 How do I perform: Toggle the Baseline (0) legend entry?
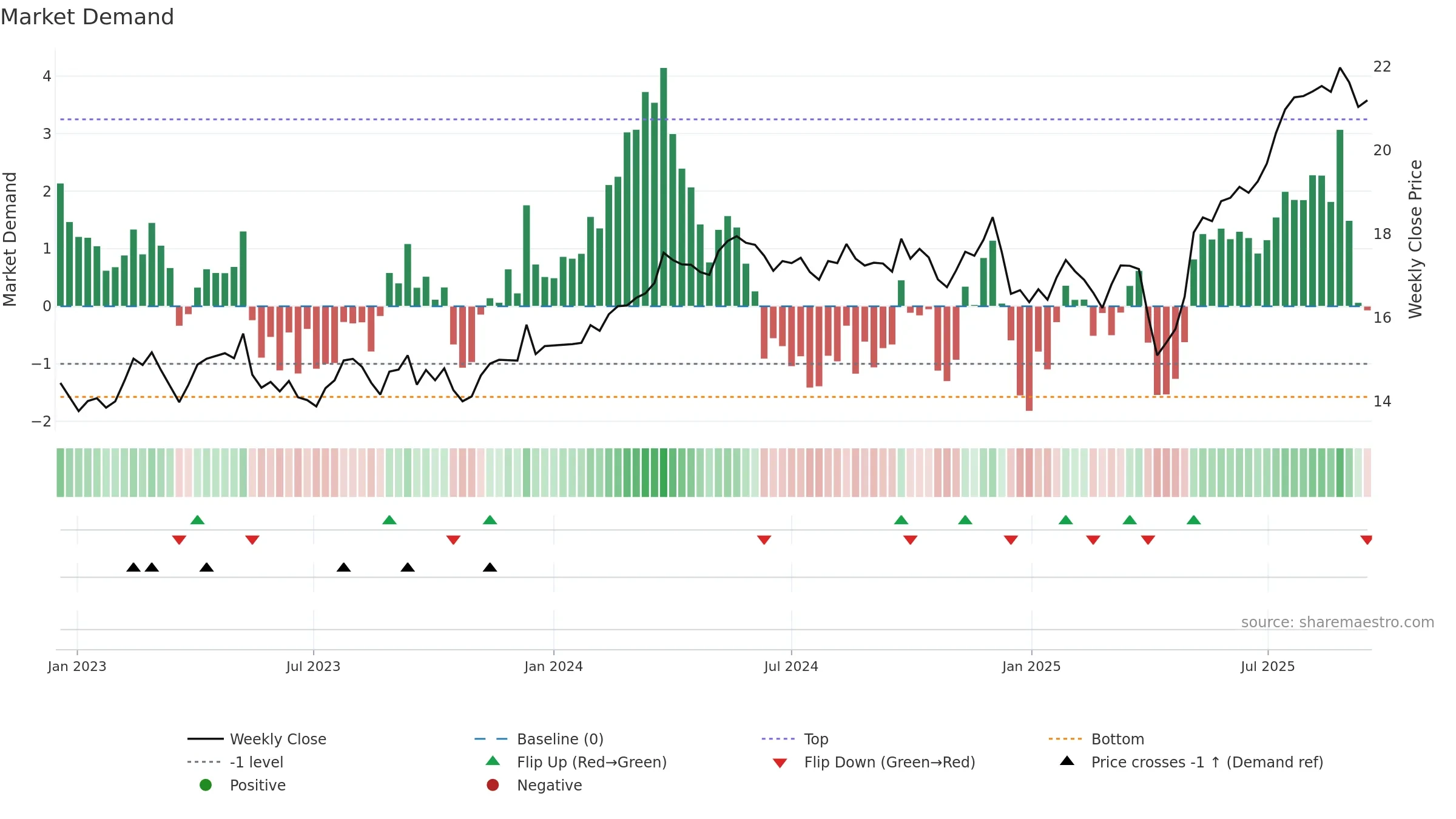coord(539,739)
